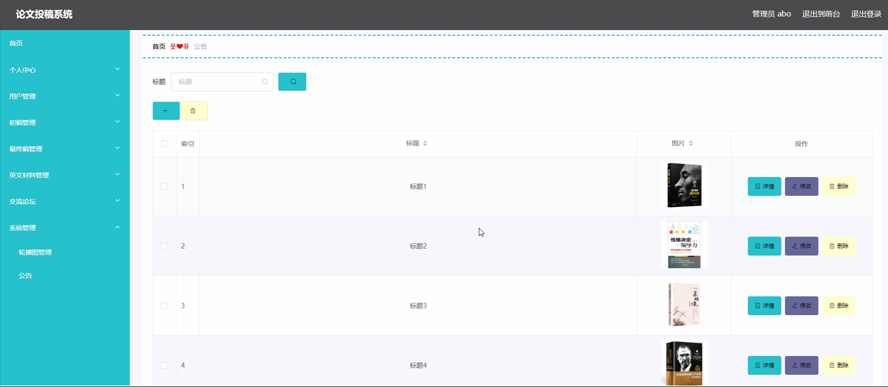The height and width of the screenshot is (387, 888).
Task: Expand the 用户管理 sidebar menu
Action: (65, 96)
